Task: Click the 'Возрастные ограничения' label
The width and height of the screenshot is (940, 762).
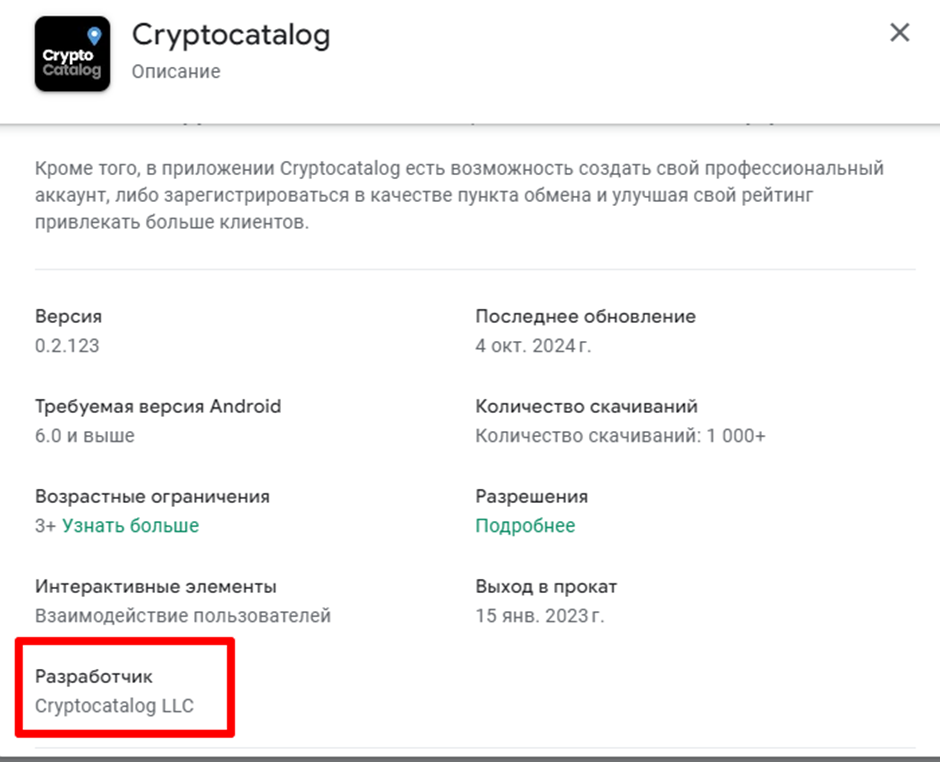Action: (x=152, y=497)
